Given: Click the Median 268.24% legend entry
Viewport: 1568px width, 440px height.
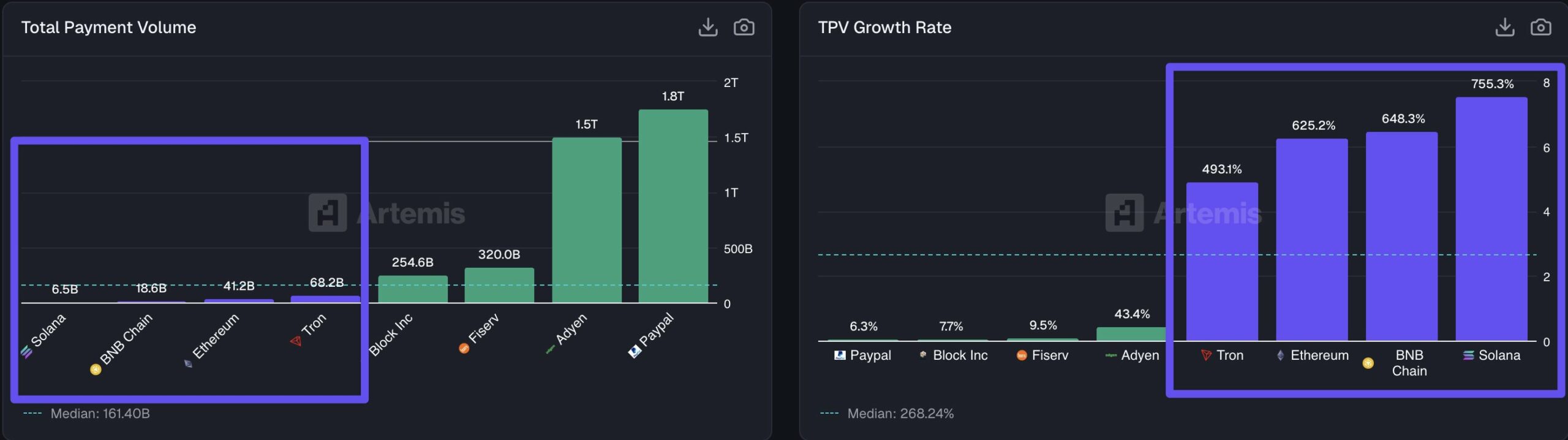Looking at the screenshot, I should tap(887, 414).
